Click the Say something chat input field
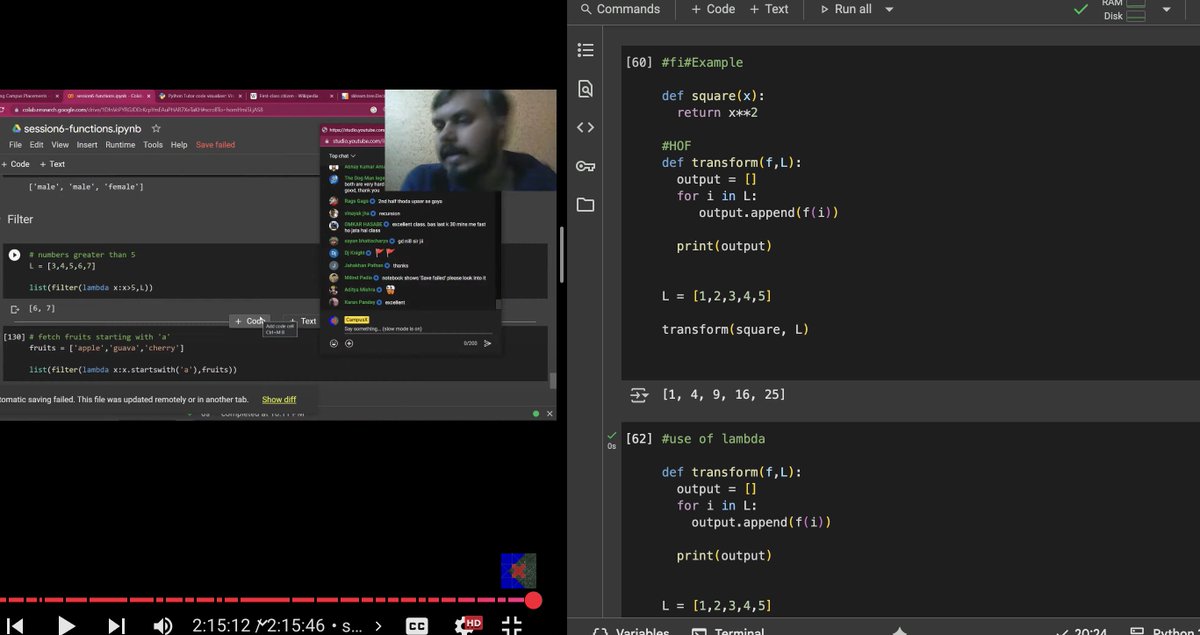 (x=418, y=329)
